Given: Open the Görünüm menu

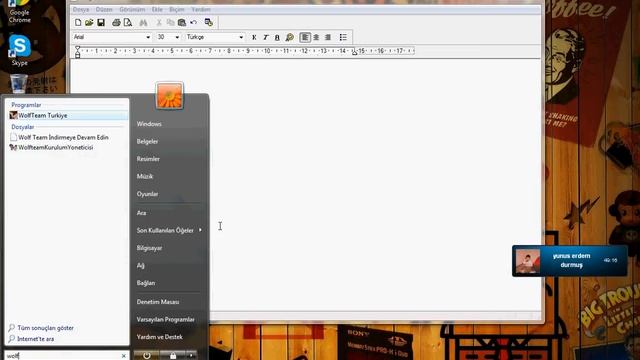Looking at the screenshot, I should pos(132,9).
